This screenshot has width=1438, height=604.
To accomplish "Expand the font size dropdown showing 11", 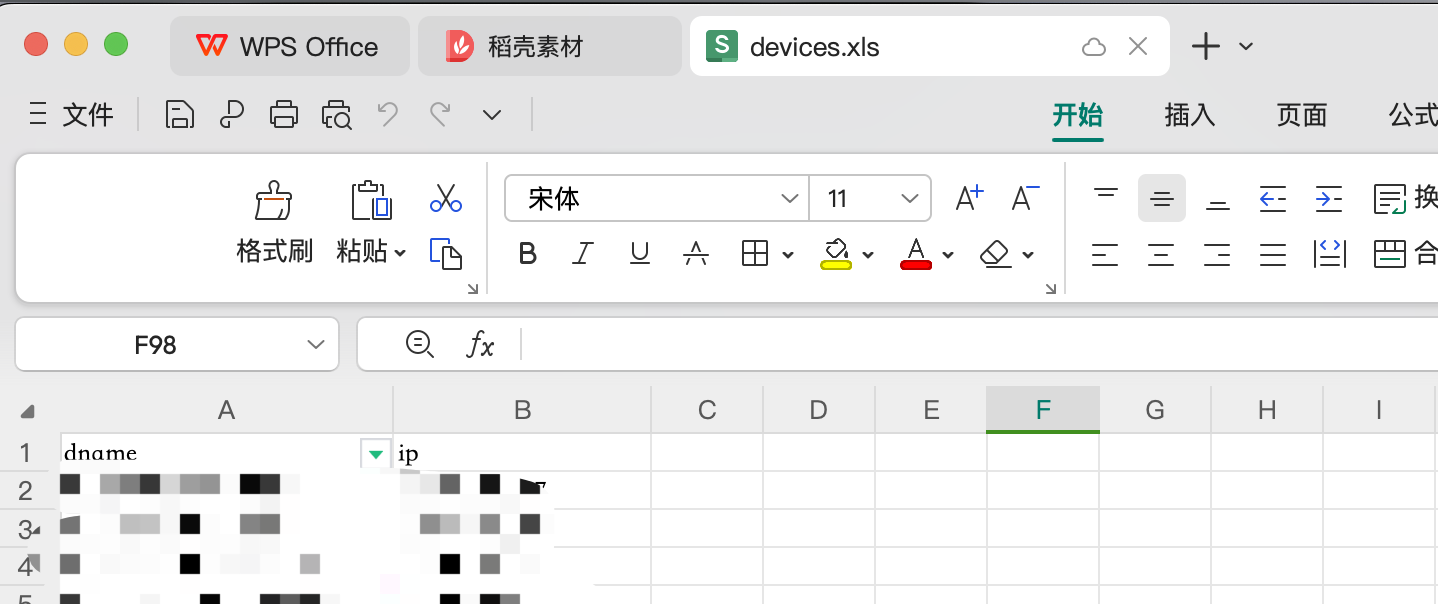I will tap(909, 198).
